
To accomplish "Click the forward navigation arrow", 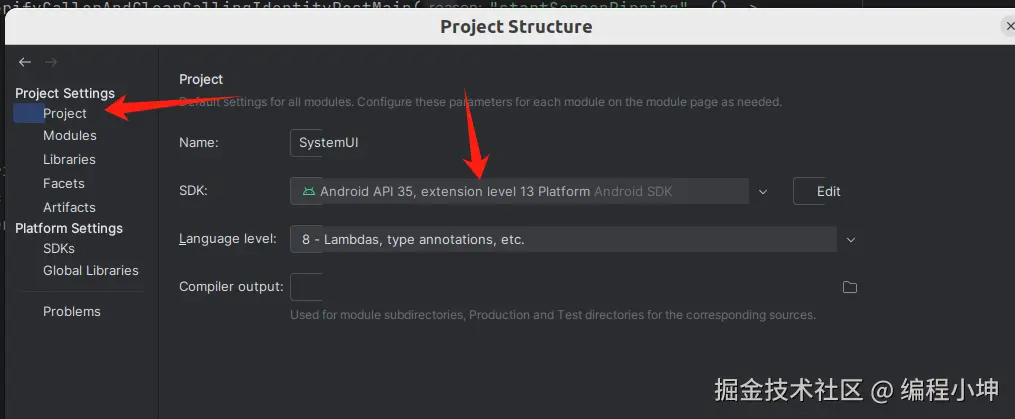I will pos(51,62).
